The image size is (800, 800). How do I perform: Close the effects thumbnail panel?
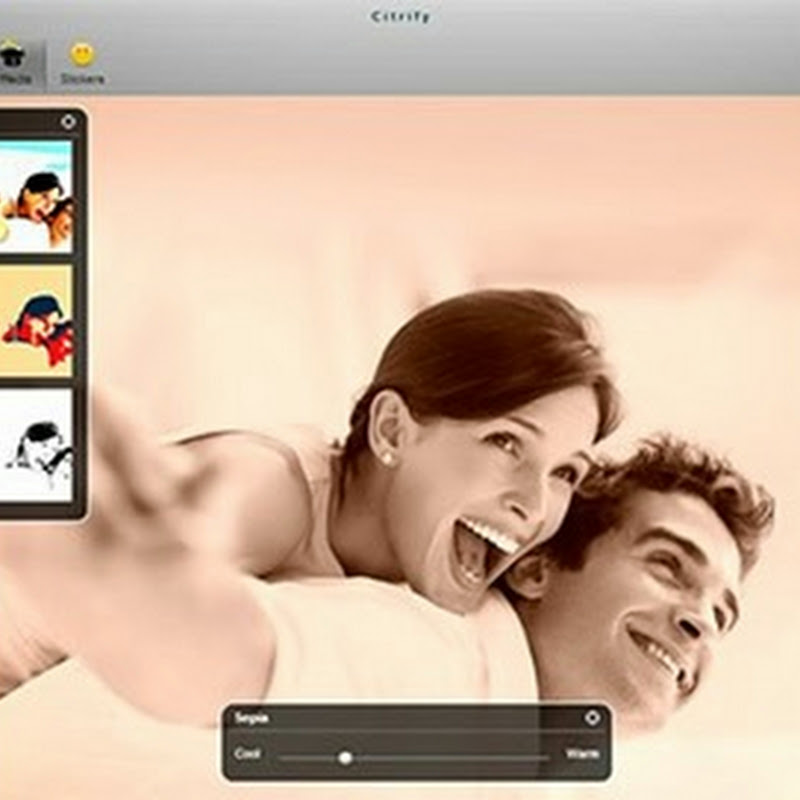(x=68, y=122)
